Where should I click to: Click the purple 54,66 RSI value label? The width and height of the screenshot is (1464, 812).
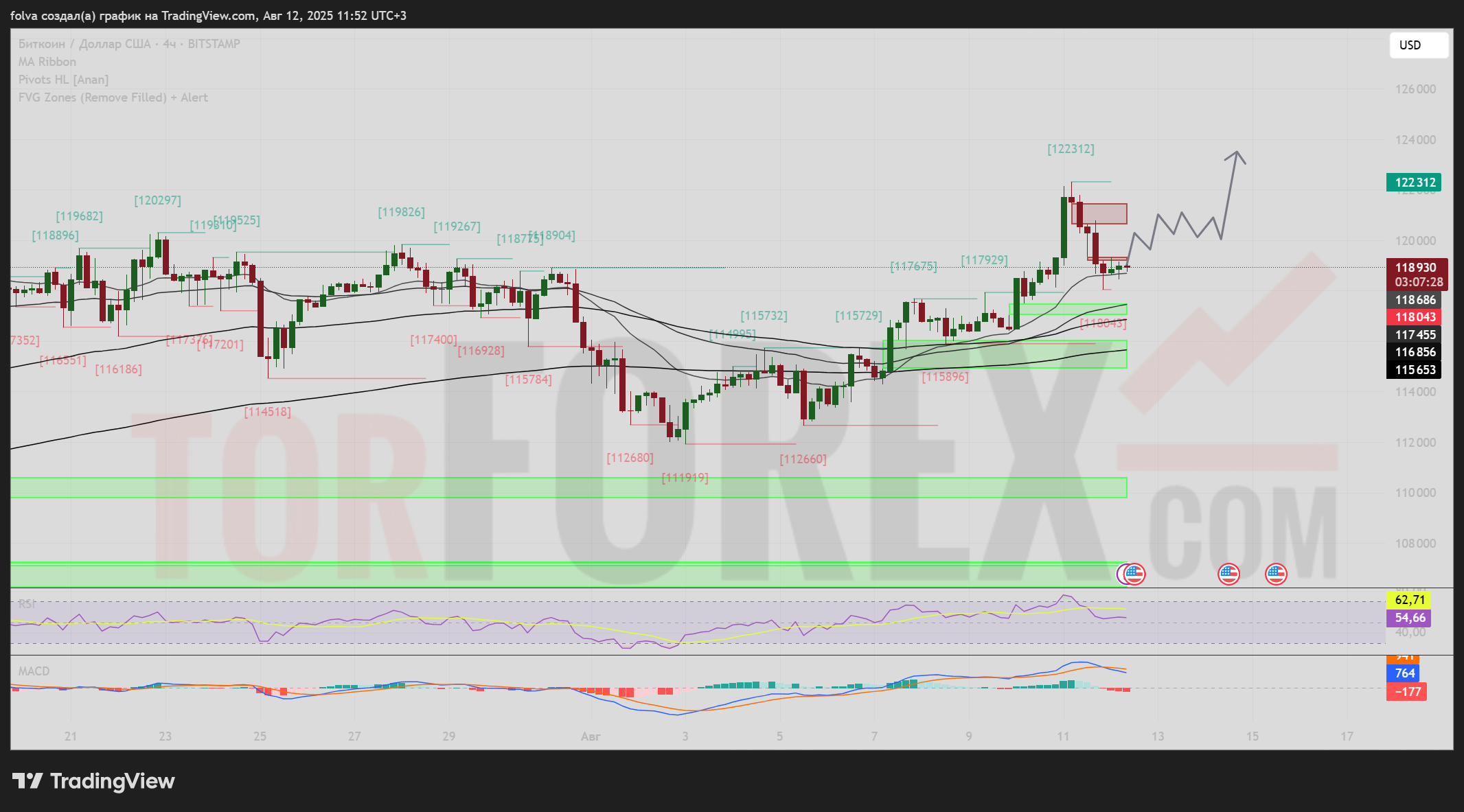coord(1410,618)
